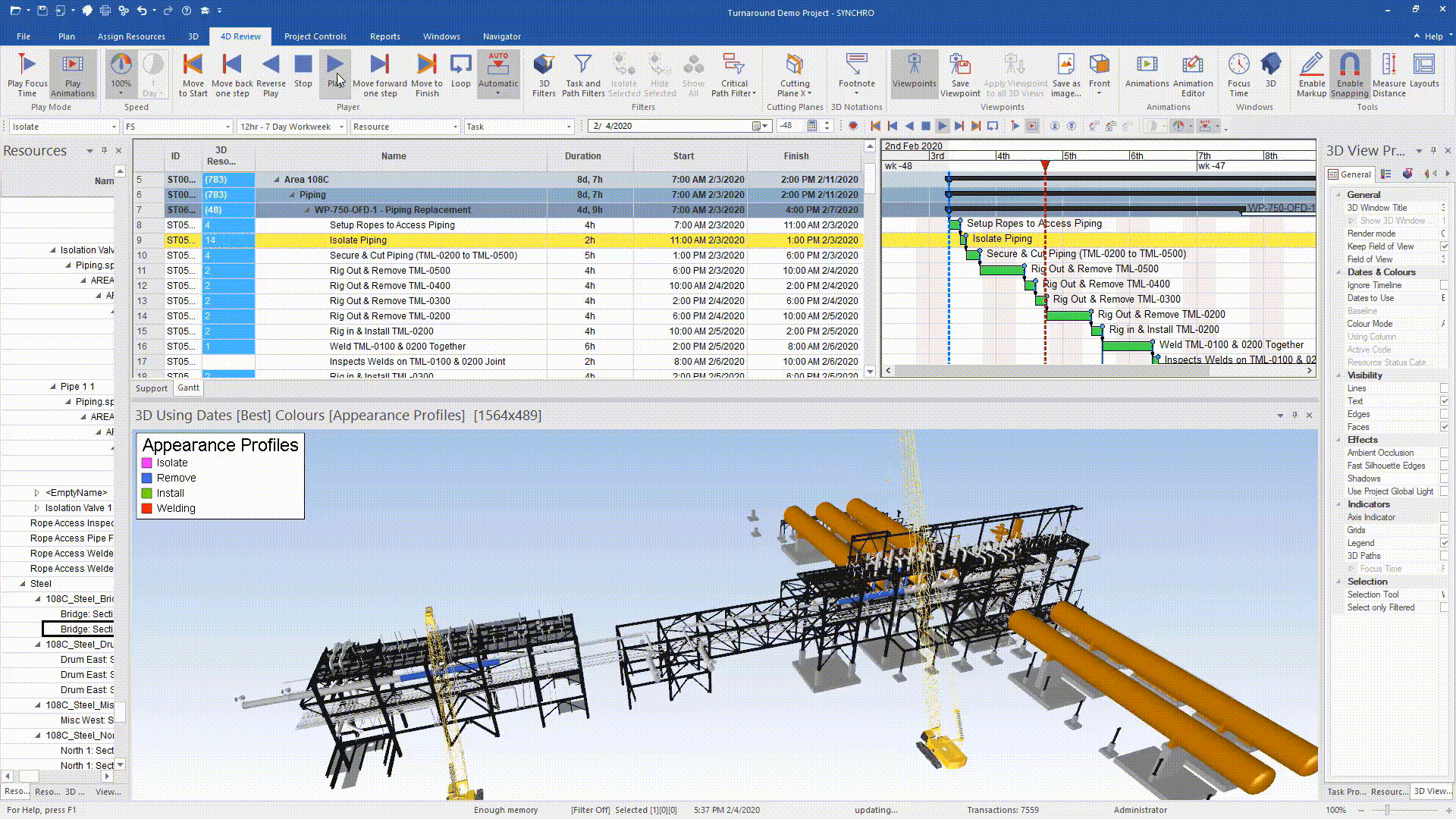Collapse Area 108C task group
The width and height of the screenshot is (1456, 819).
coord(277,180)
